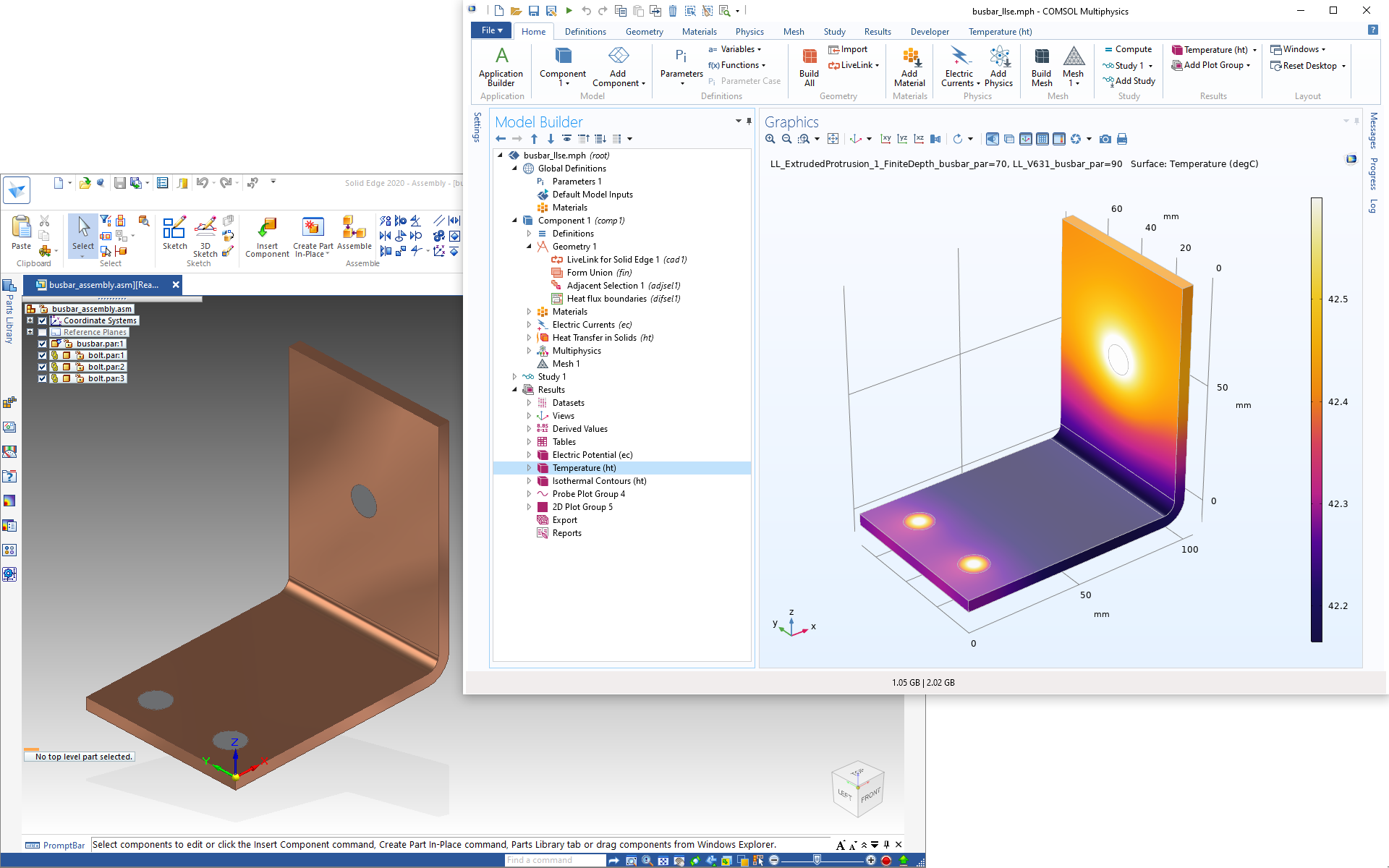The image size is (1389, 868).
Task: Switch to XY view in Graphics toolbar
Action: (885, 139)
